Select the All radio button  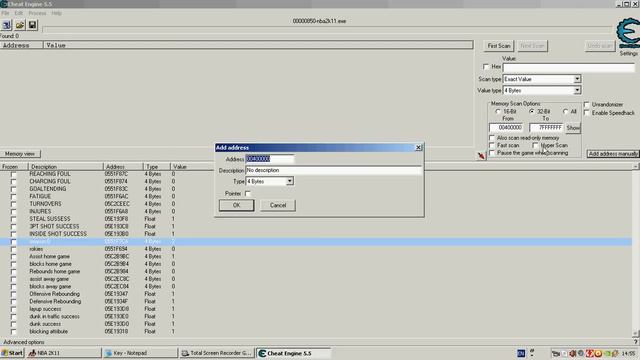coord(565,111)
